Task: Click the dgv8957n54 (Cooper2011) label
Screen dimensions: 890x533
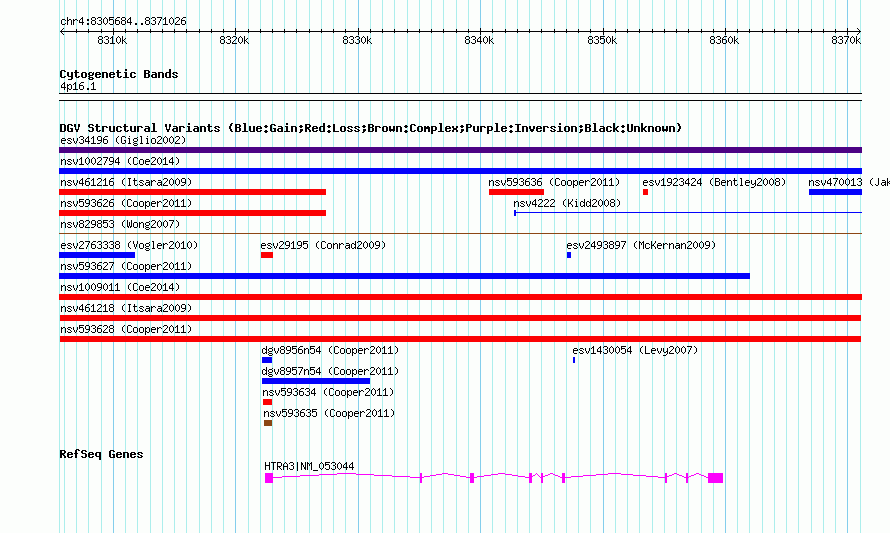Action: pos(330,371)
